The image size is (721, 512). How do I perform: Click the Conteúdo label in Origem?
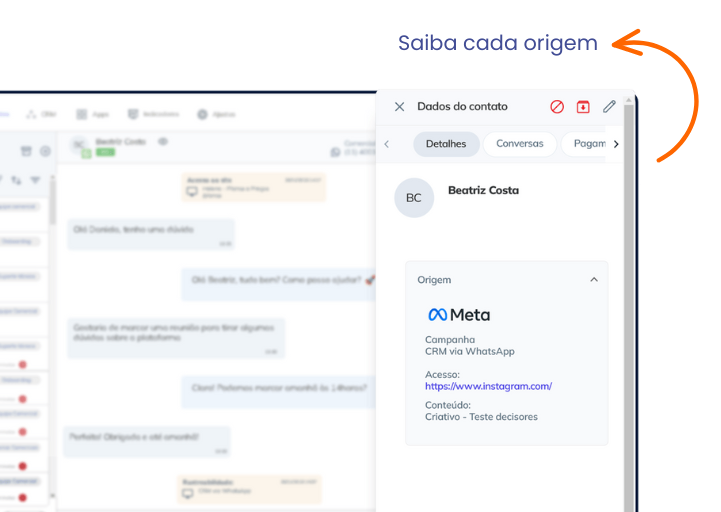point(448,405)
